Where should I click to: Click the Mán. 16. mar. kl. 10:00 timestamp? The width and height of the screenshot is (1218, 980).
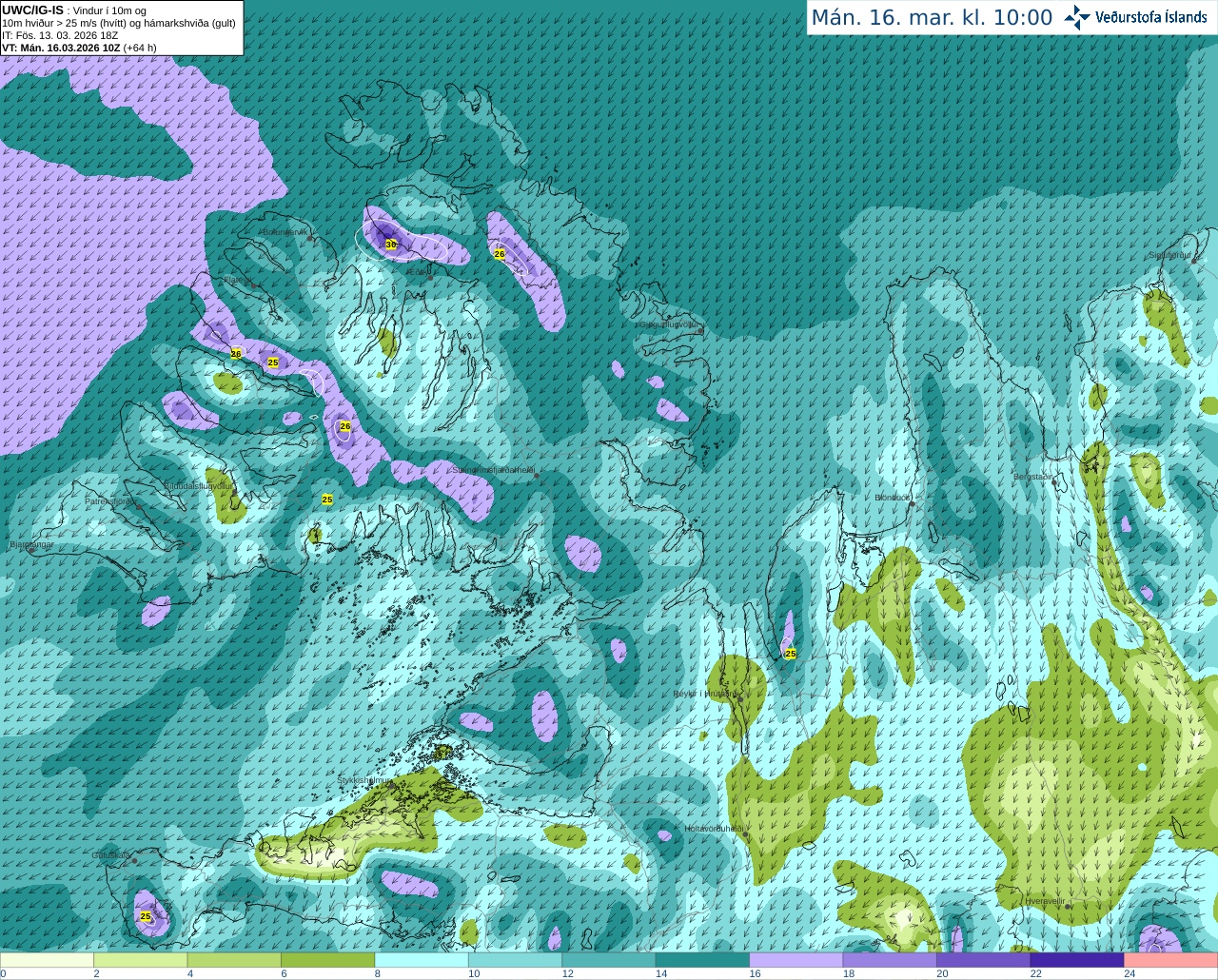(x=932, y=18)
